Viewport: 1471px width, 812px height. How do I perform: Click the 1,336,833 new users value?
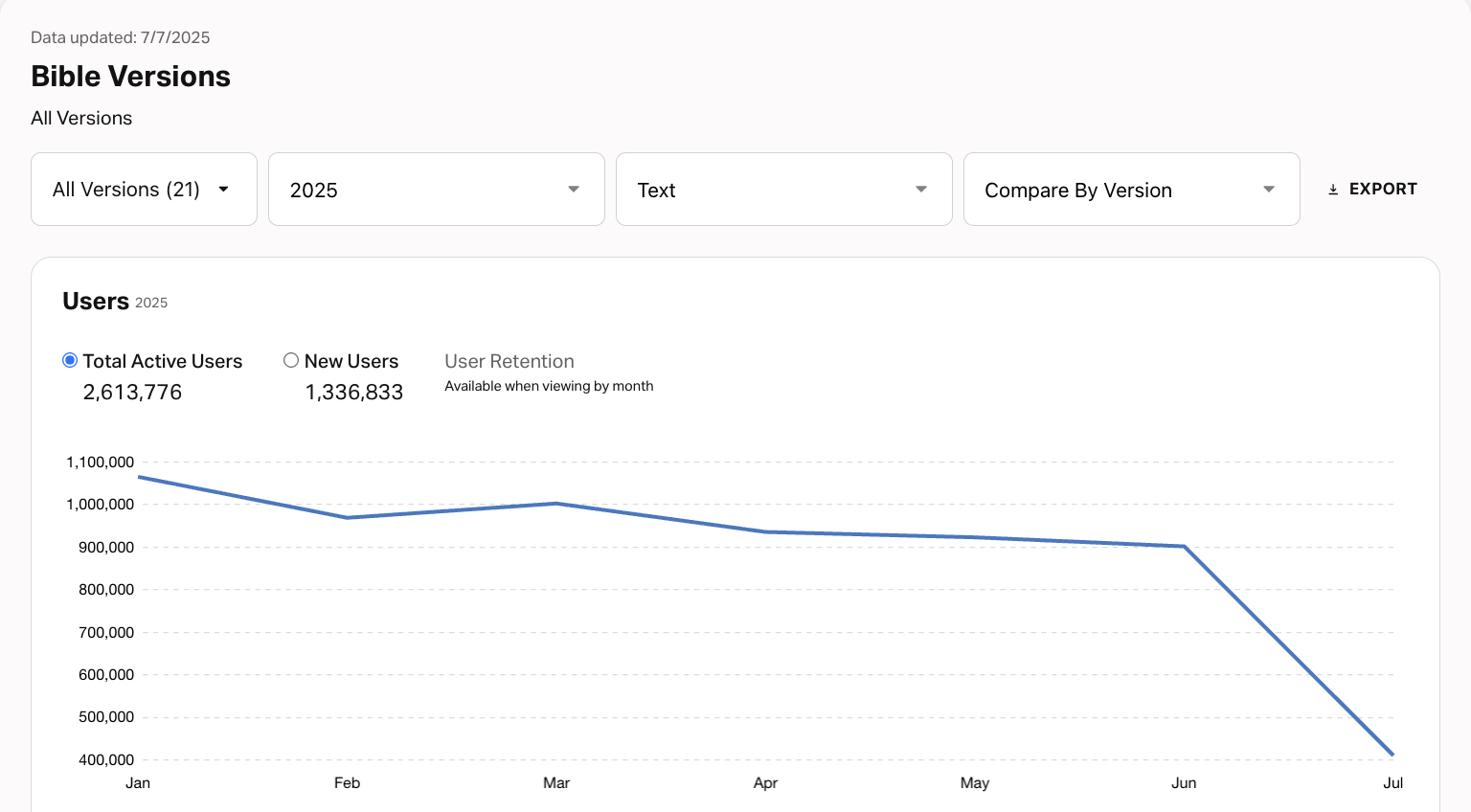pos(354,392)
